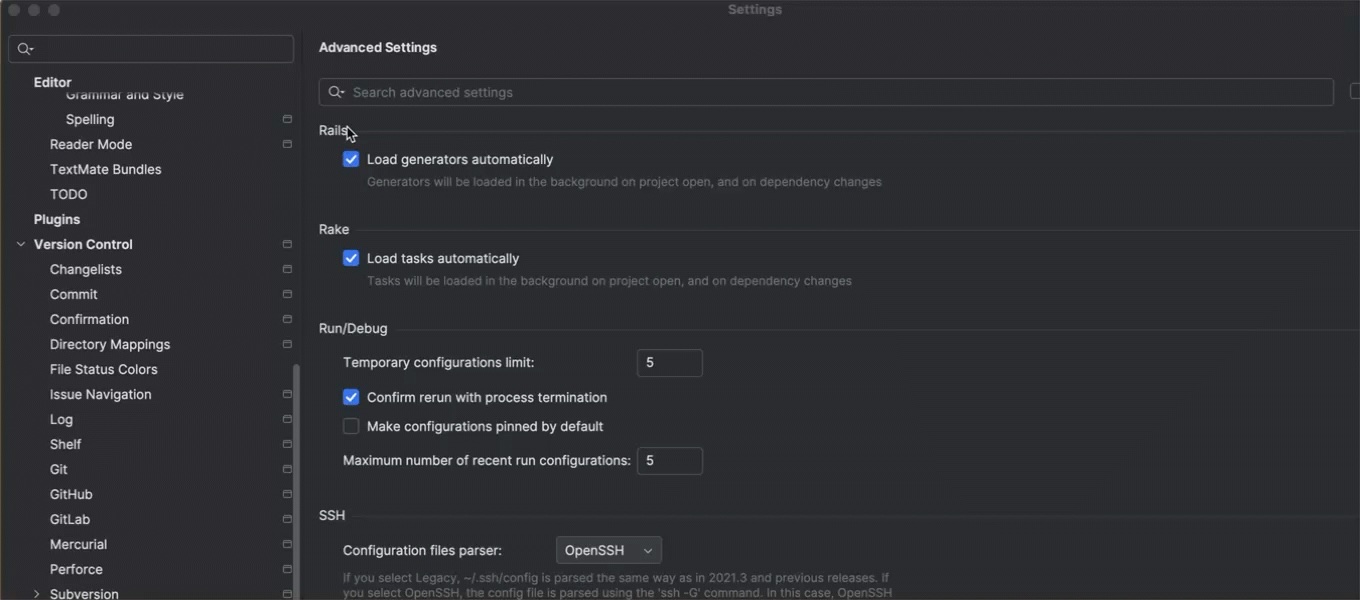
Task: Click the sidebar vertical scrollbar
Action: pos(296,480)
